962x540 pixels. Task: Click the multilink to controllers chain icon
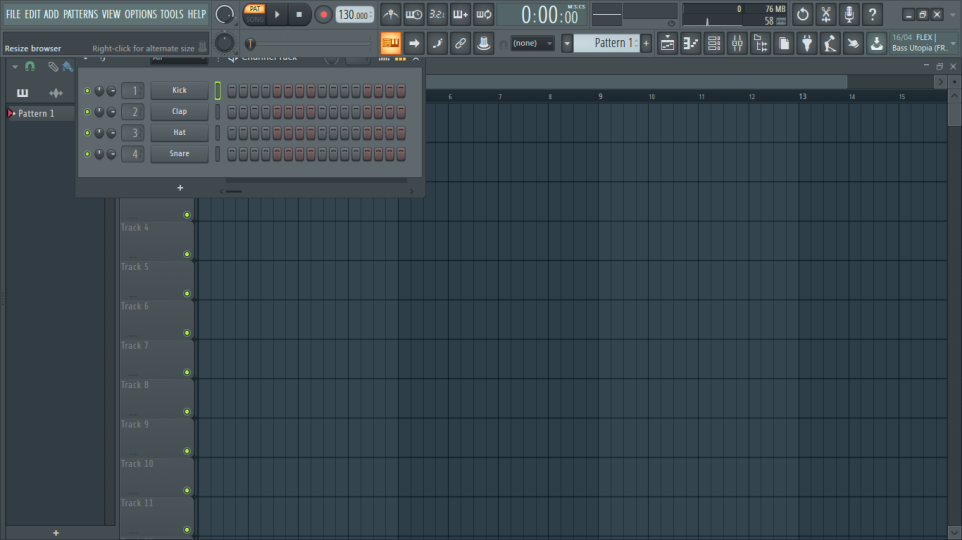click(x=460, y=43)
